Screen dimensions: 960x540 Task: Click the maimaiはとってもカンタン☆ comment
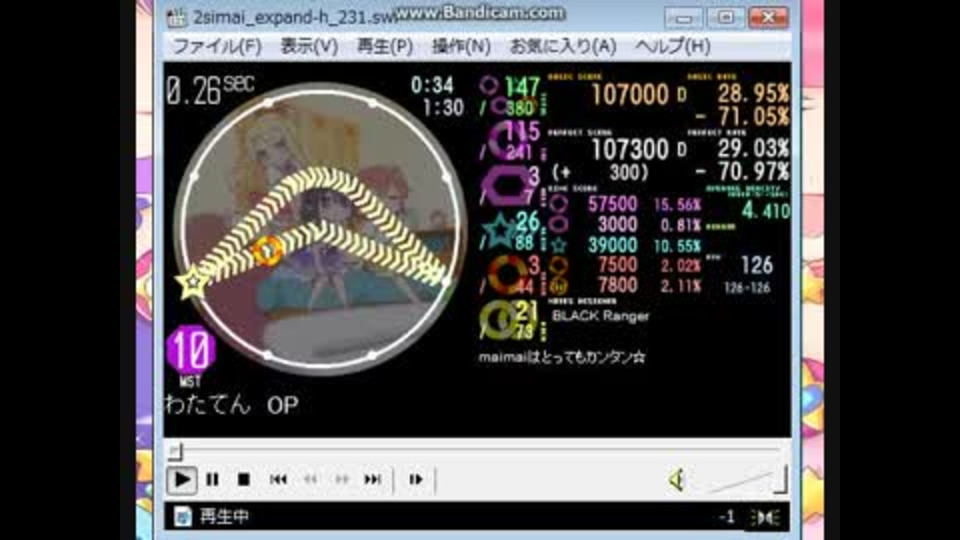point(561,357)
